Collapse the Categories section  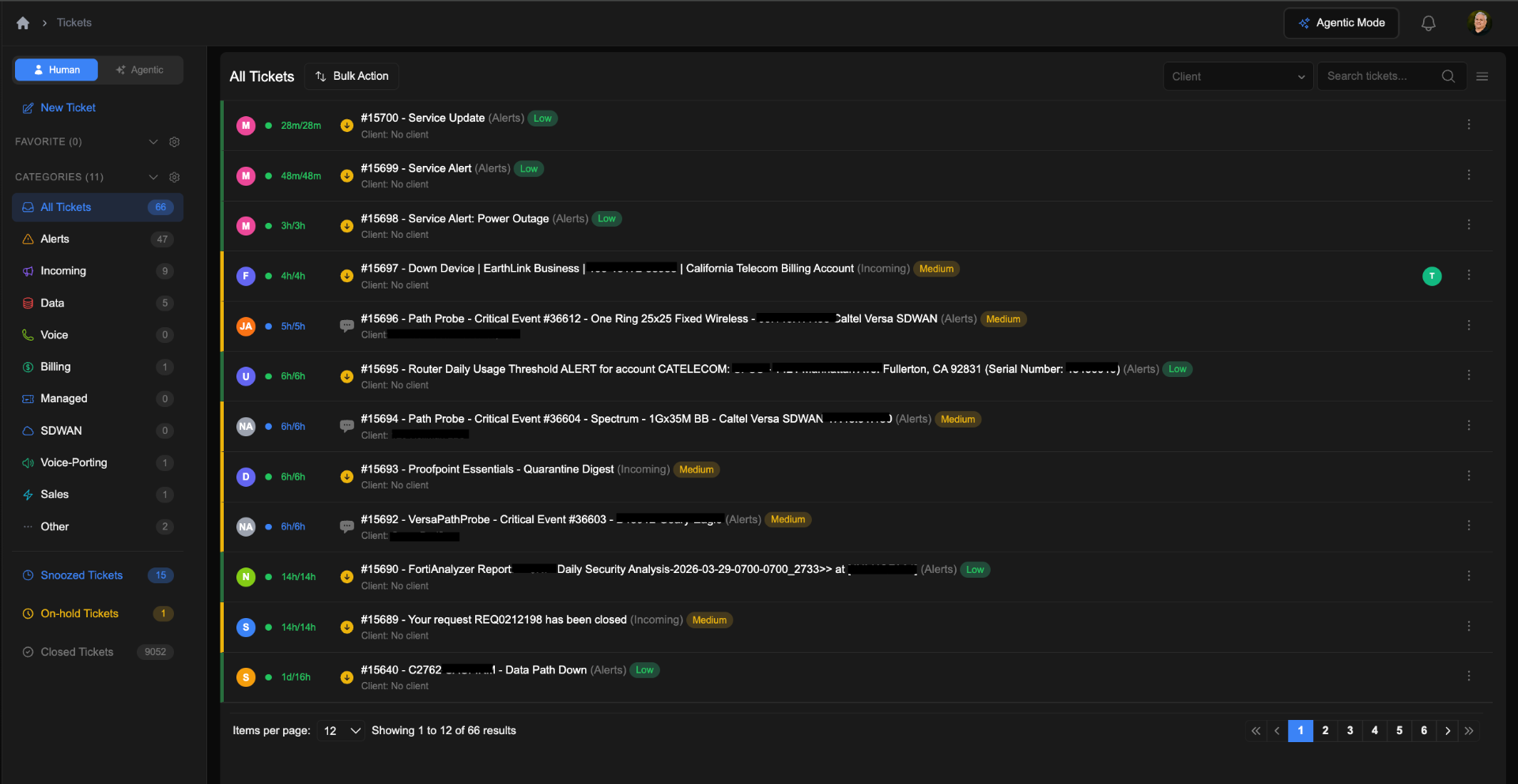tap(153, 177)
